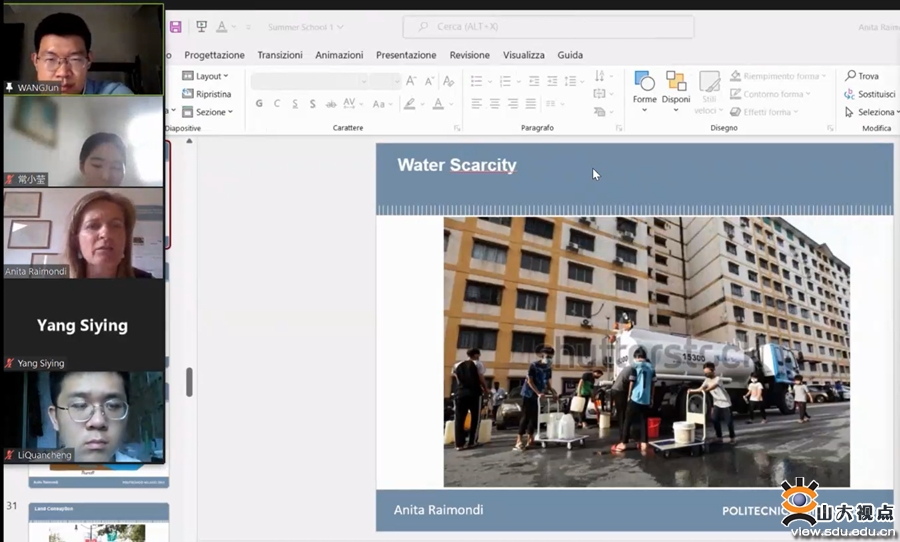Screen dimensions: 900x542
Task: Click the font color swatch button
Action: [x=438, y=104]
